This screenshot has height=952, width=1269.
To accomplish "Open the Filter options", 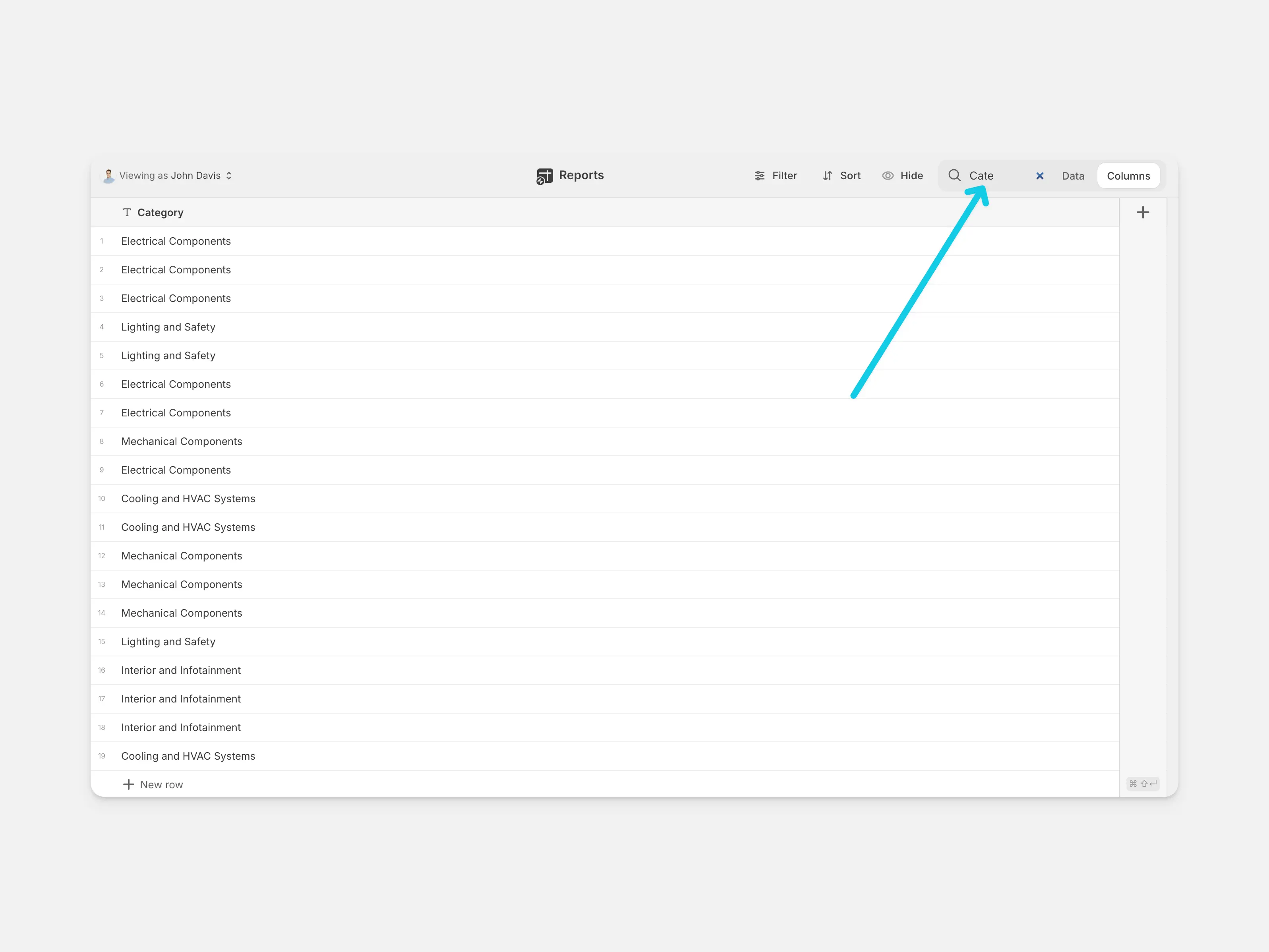I will [775, 176].
